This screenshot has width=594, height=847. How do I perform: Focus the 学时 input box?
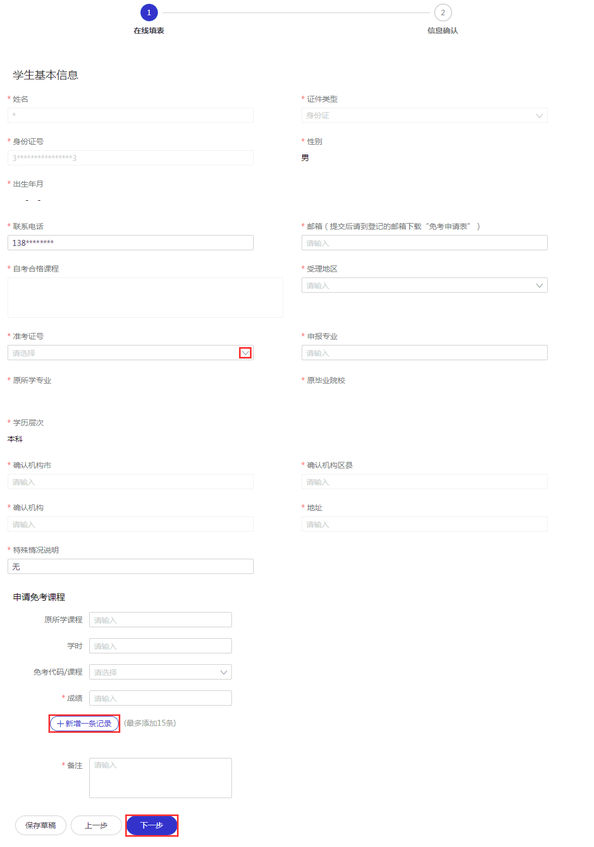pyautogui.click(x=160, y=646)
